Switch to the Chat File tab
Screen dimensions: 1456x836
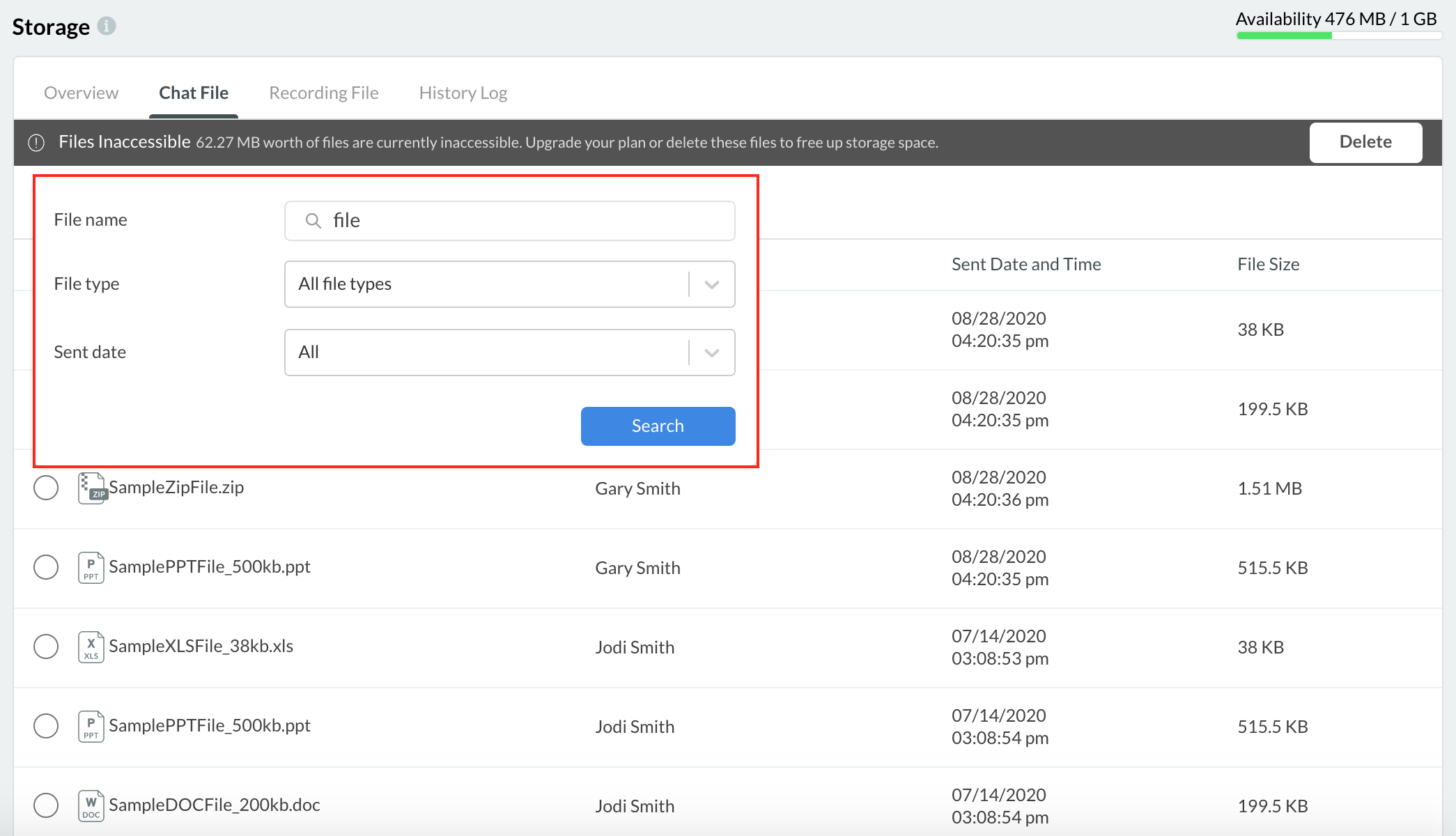[x=194, y=93]
